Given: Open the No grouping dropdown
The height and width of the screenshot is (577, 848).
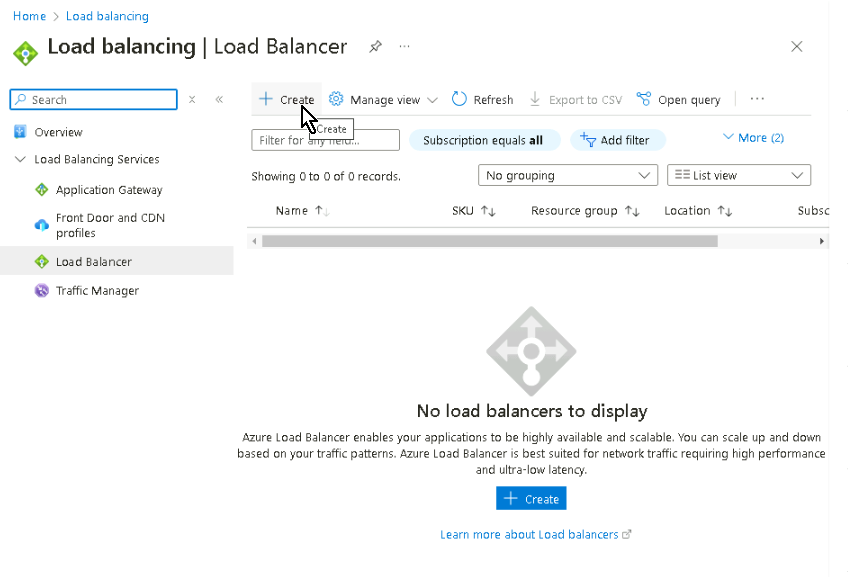Looking at the screenshot, I should point(568,175).
